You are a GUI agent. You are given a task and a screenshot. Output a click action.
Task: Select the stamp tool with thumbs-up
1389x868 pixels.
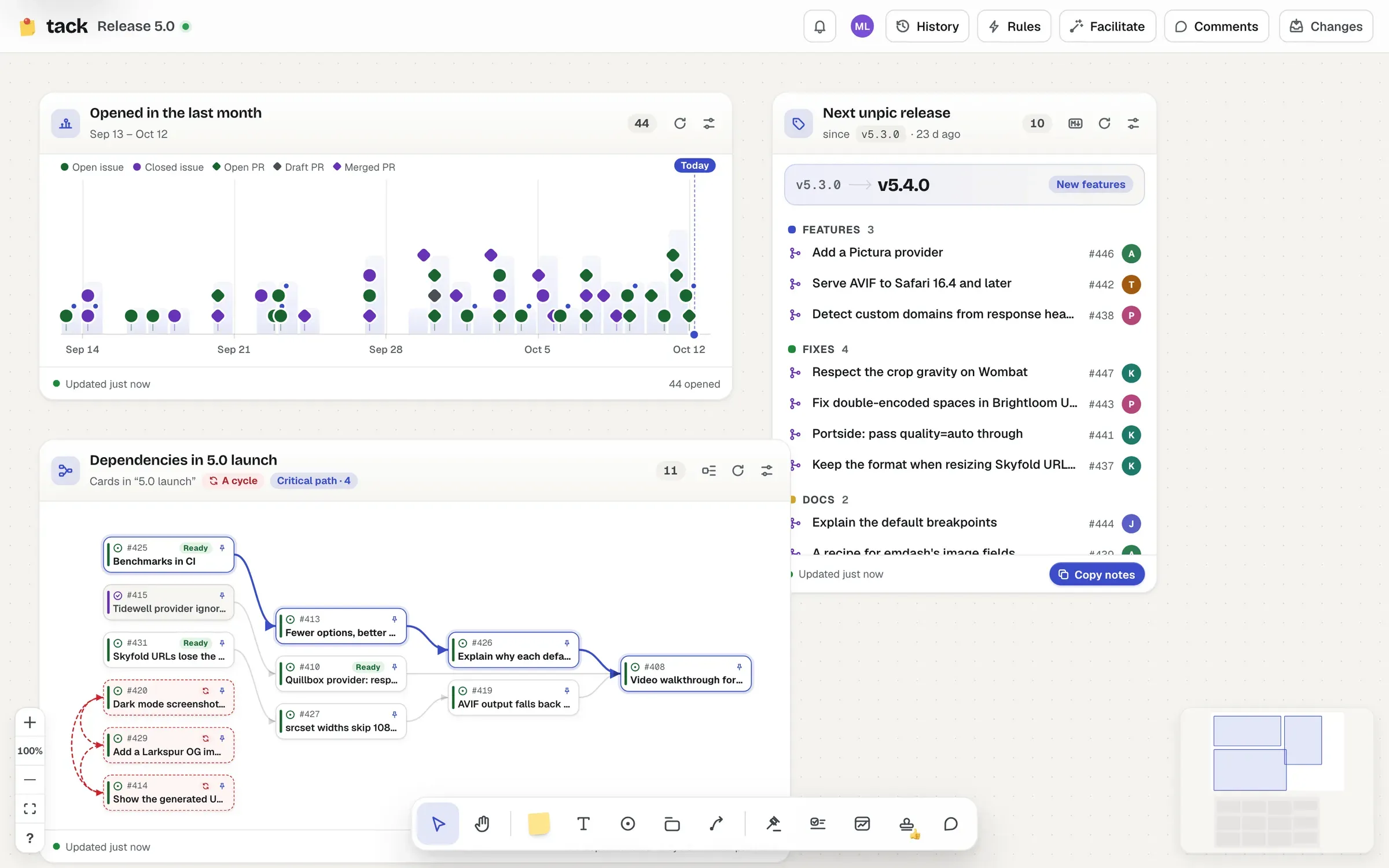click(x=907, y=825)
